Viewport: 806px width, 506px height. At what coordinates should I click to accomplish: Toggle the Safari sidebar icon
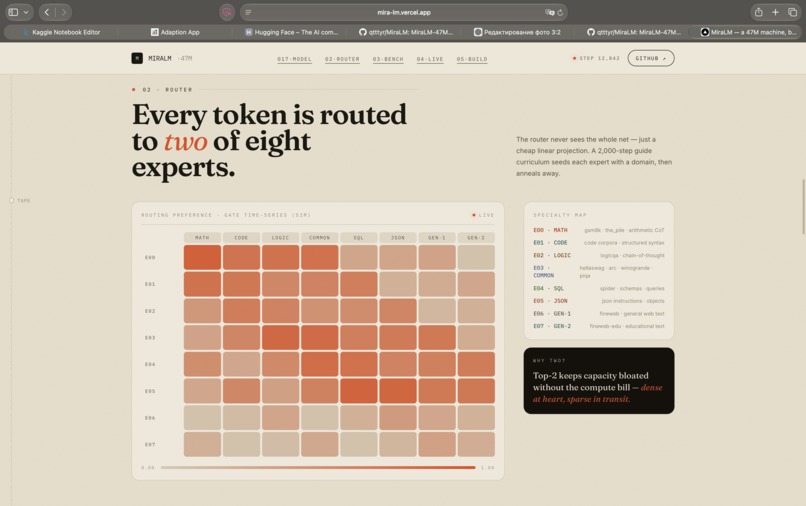[13, 12]
